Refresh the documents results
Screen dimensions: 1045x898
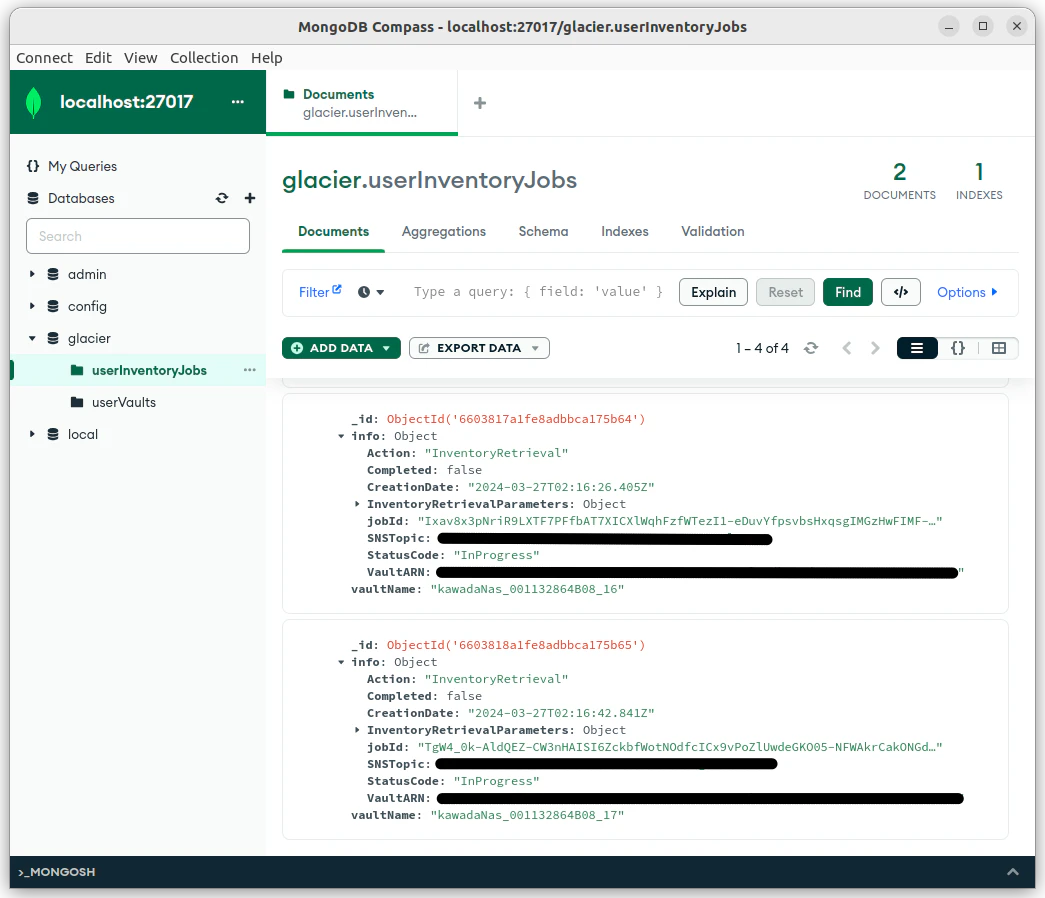coord(810,348)
